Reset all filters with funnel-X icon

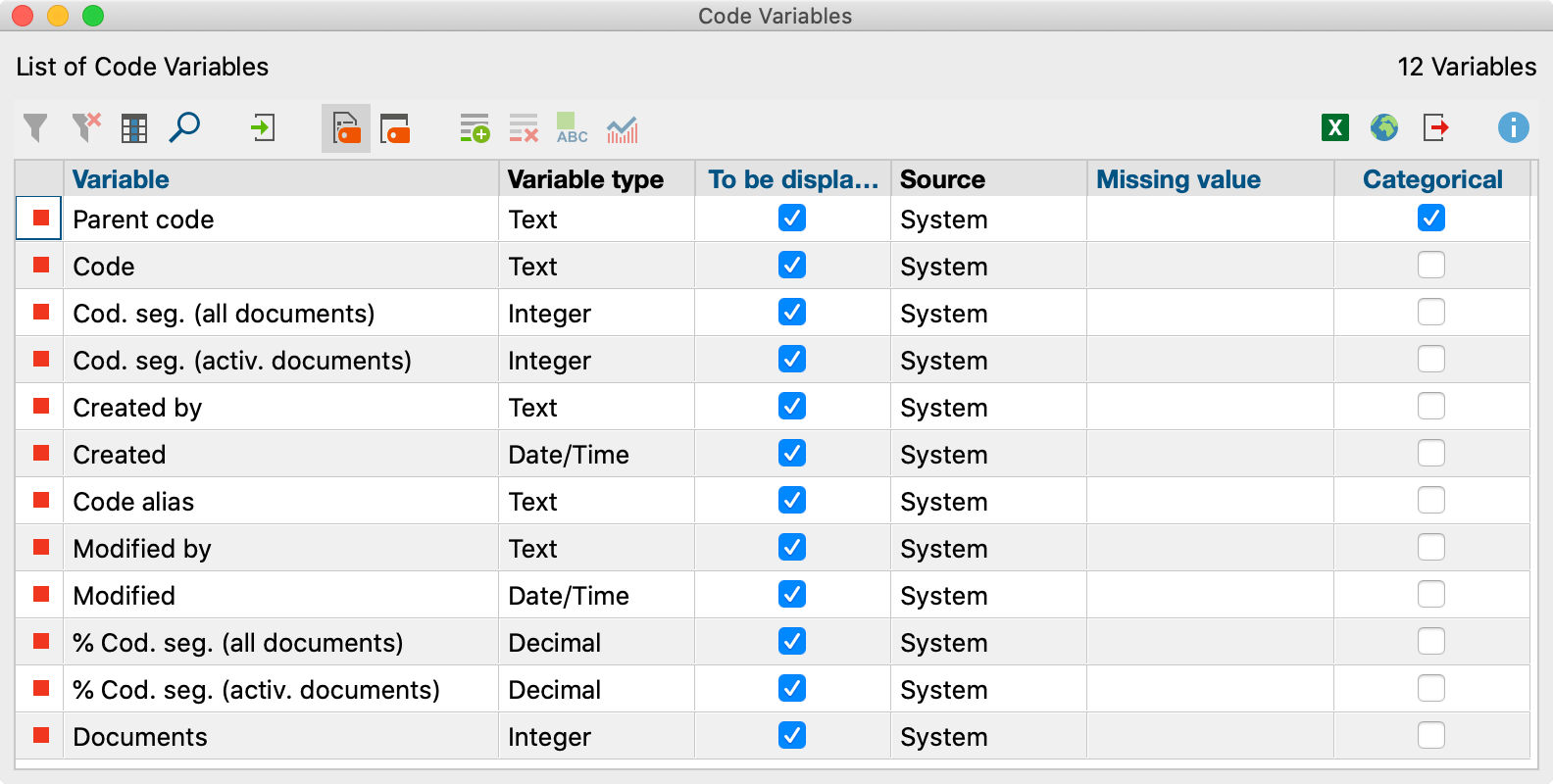[86, 128]
